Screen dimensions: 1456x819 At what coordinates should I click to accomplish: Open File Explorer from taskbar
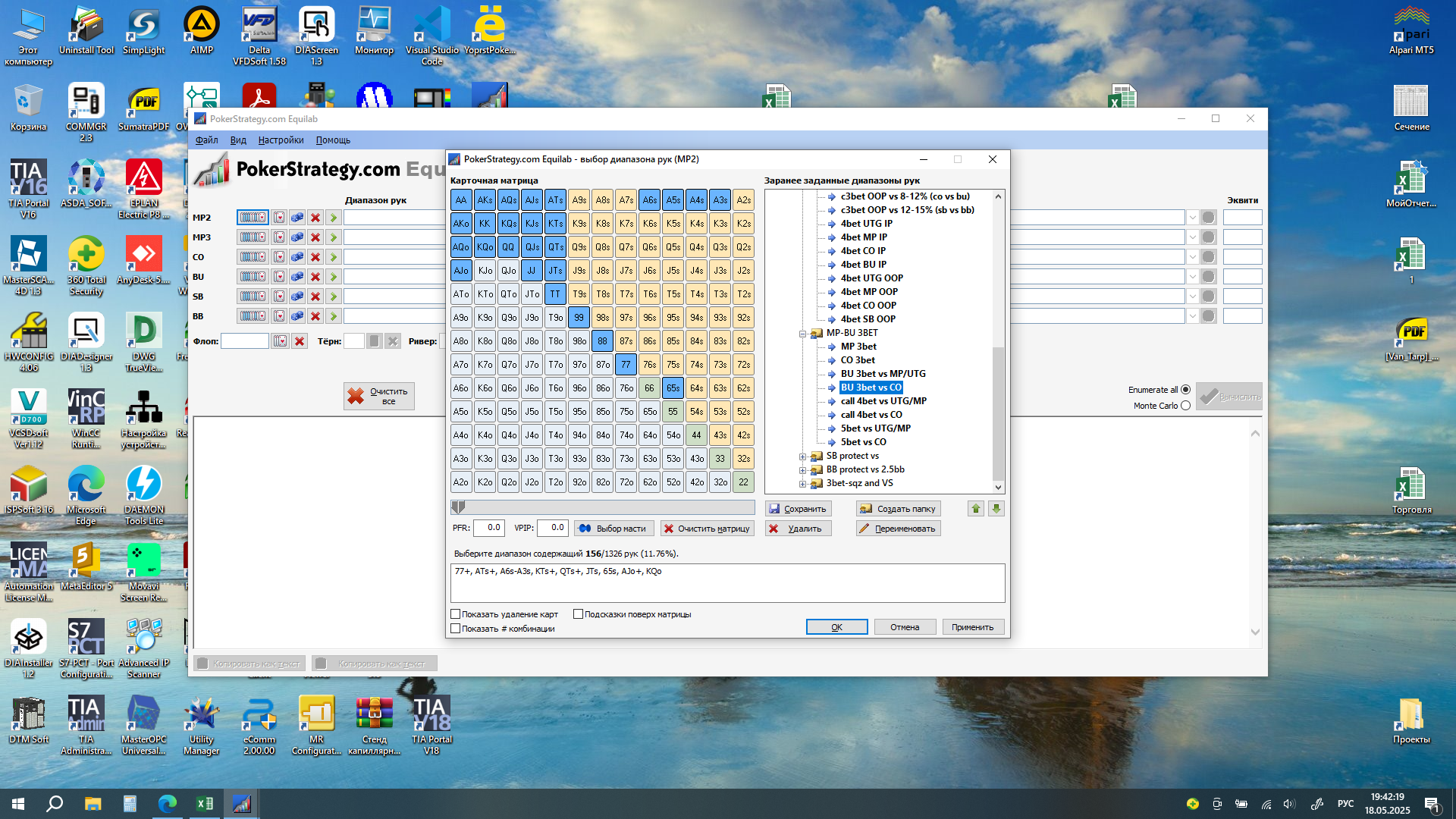pos(93,804)
